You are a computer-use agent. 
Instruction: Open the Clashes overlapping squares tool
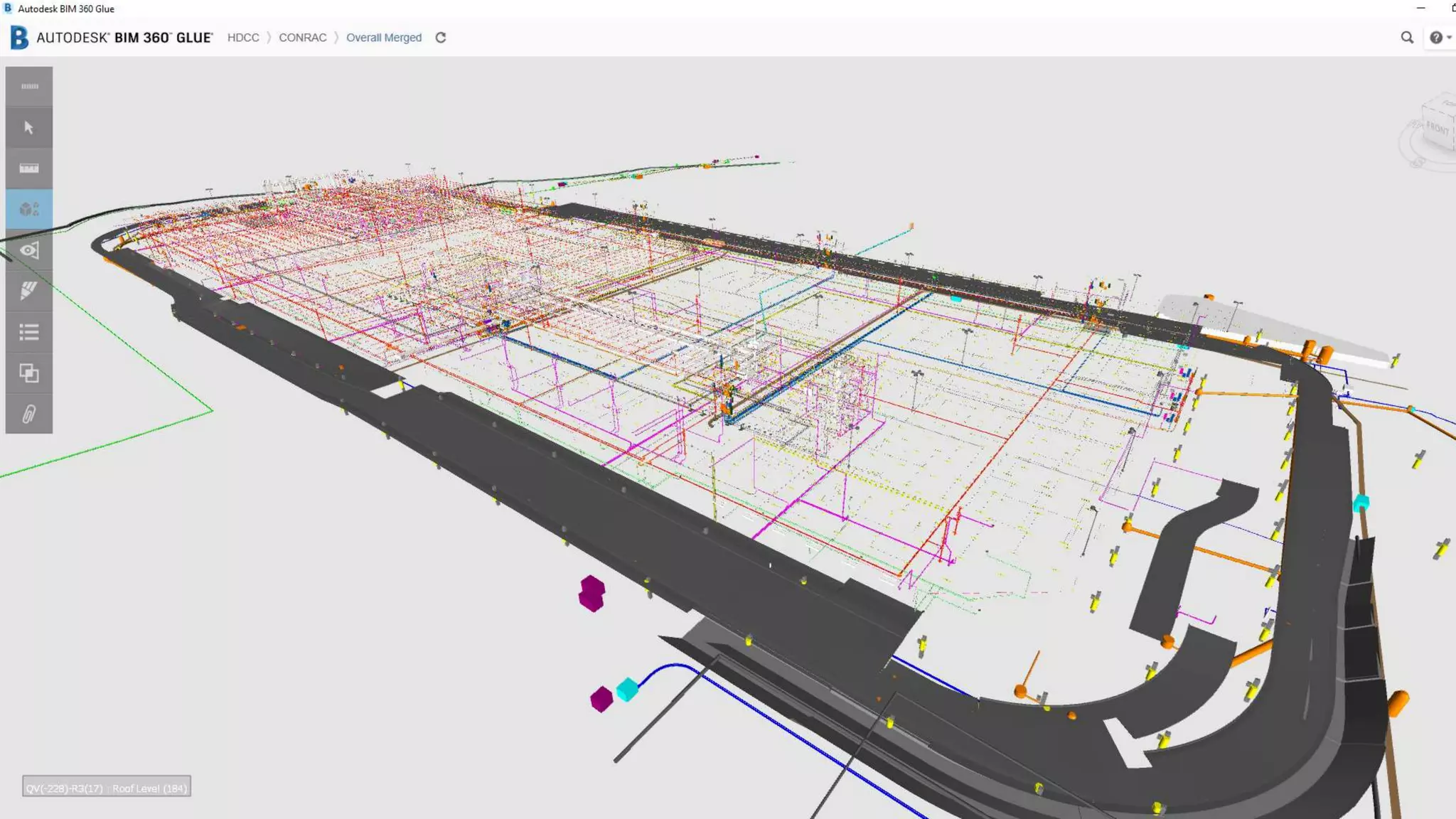[x=29, y=373]
